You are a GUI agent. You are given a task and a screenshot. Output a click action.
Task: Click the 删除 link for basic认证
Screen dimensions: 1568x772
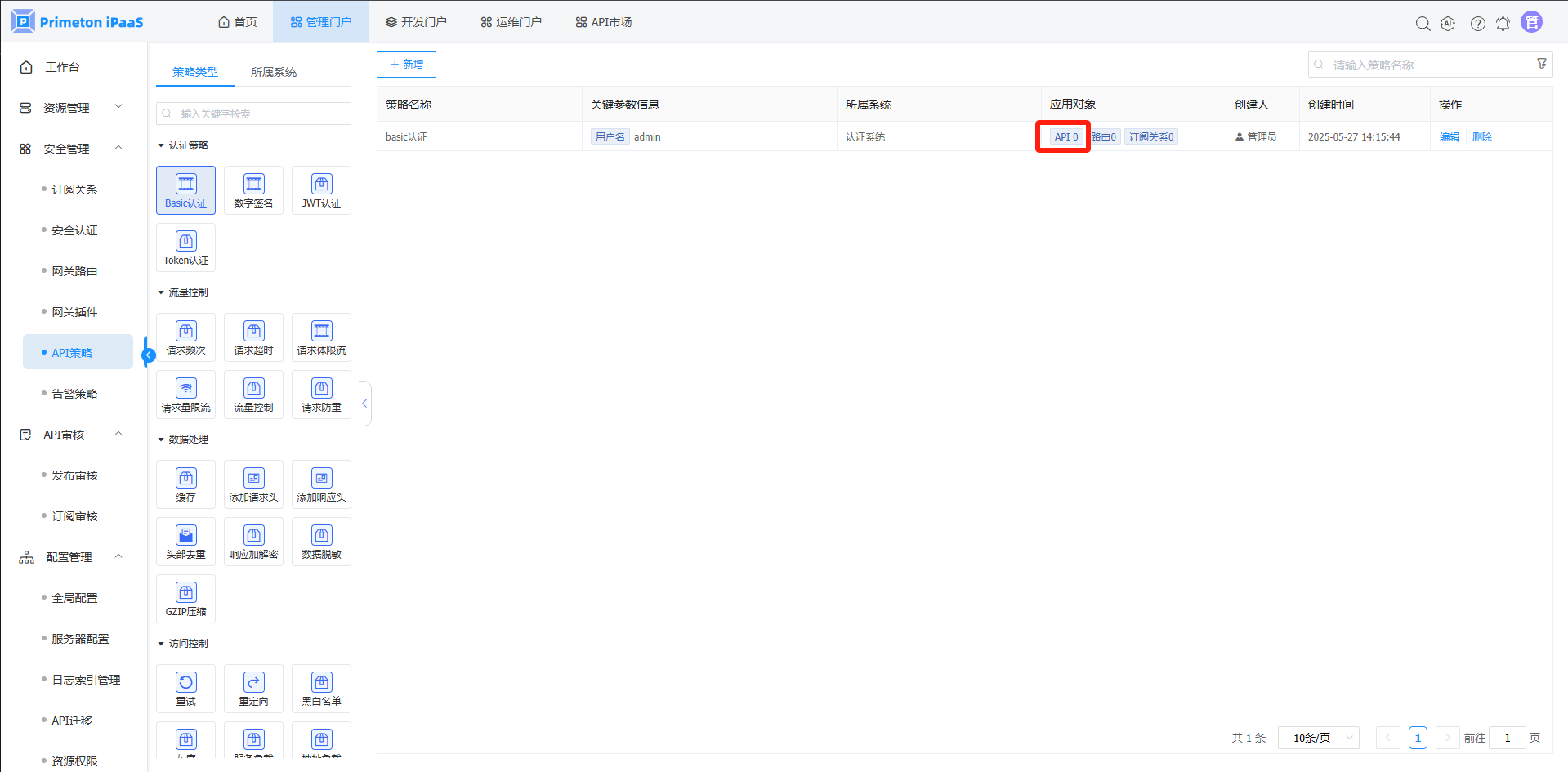click(1481, 137)
